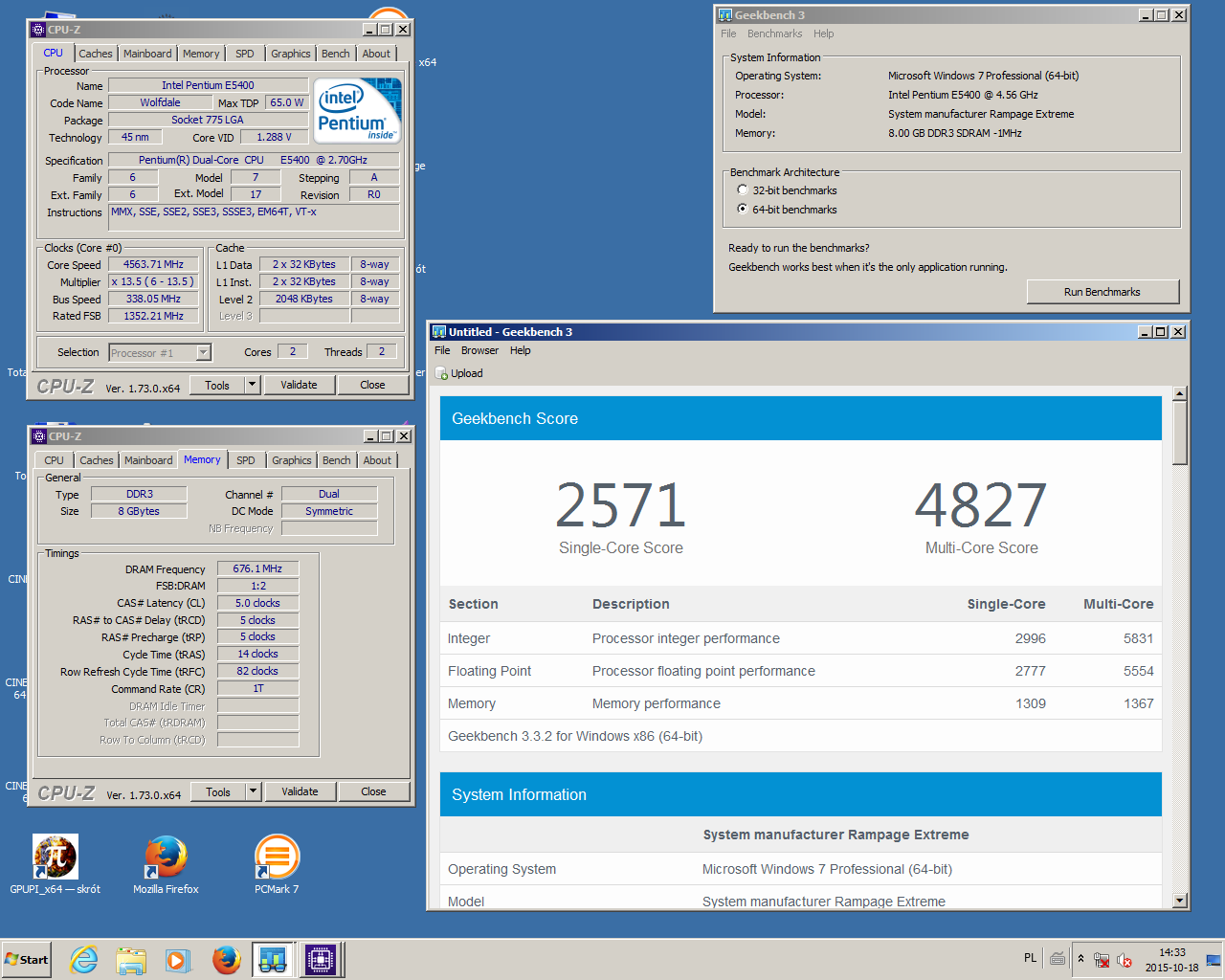Open Memory tab in upper CPU-Z window
The image size is (1225, 980).
[201, 54]
